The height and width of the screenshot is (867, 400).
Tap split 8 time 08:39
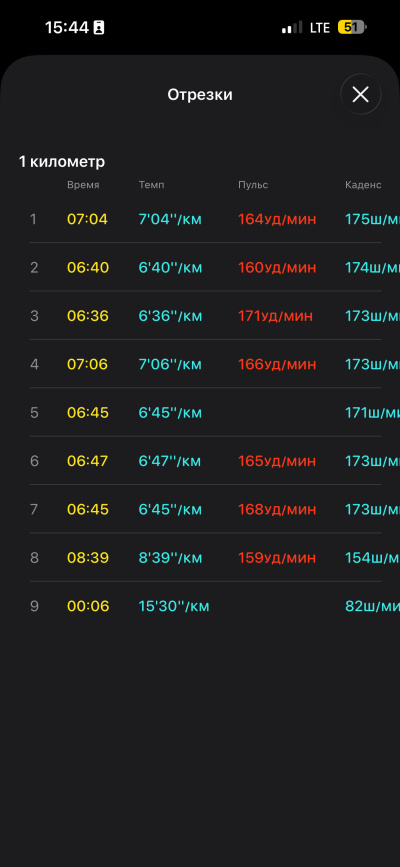coord(87,558)
